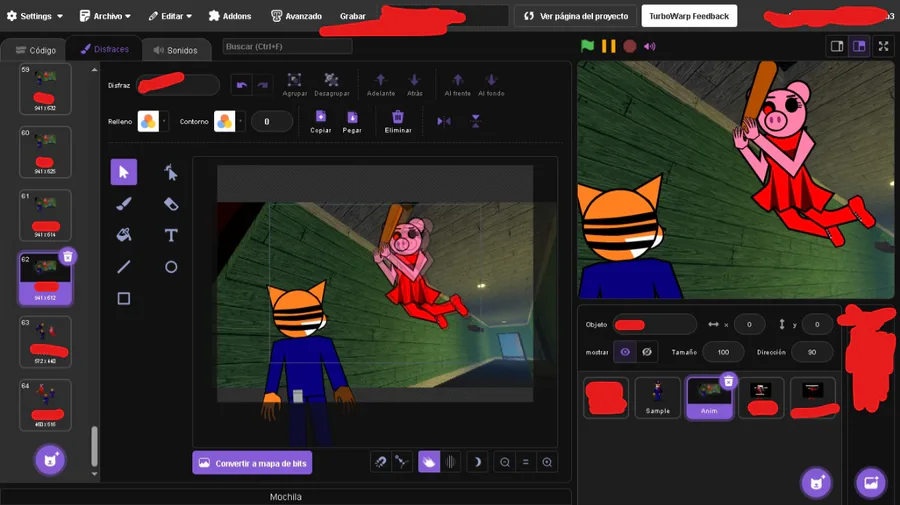
Task: Select the Rectangle tool
Action: point(123,298)
